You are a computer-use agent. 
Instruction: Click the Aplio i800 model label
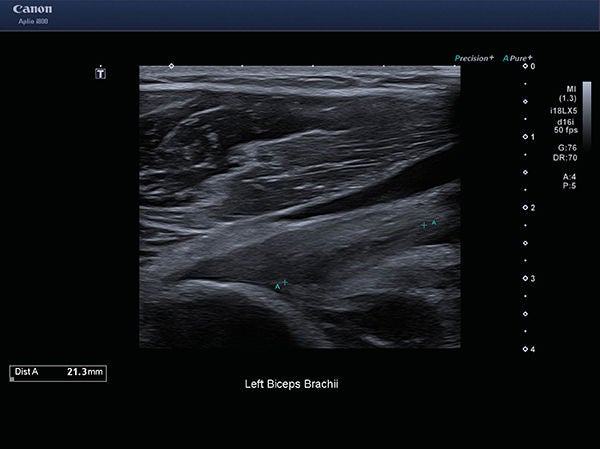point(33,21)
